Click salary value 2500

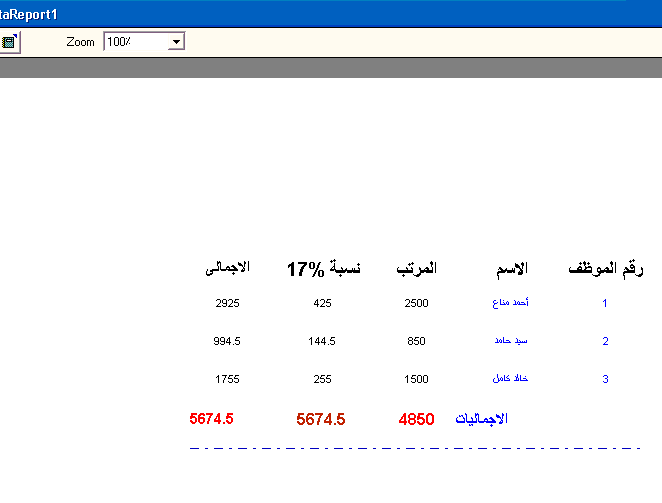click(x=416, y=303)
